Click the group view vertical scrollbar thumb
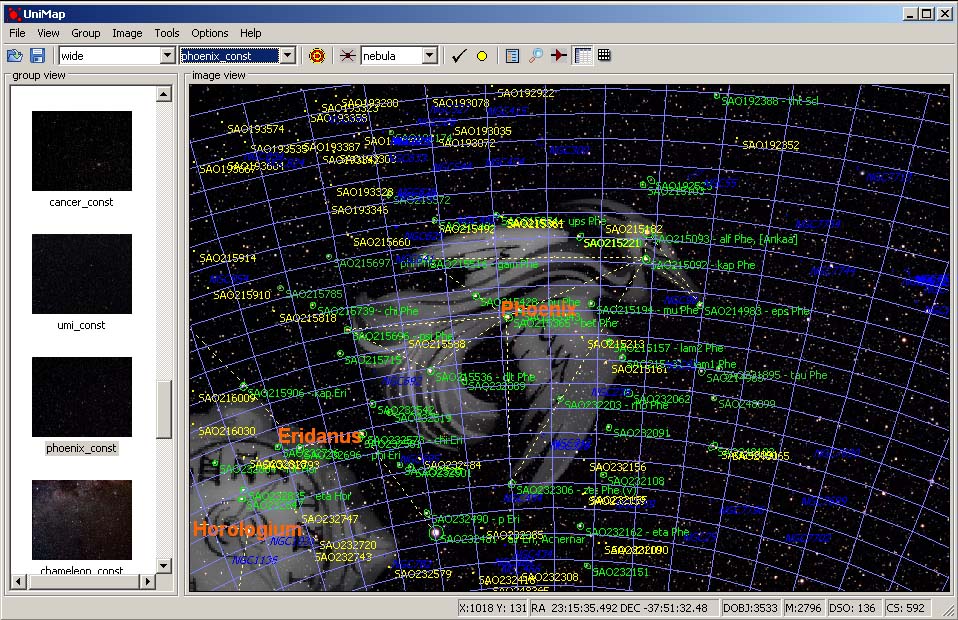Viewport: 958px width, 620px height. pos(163,409)
